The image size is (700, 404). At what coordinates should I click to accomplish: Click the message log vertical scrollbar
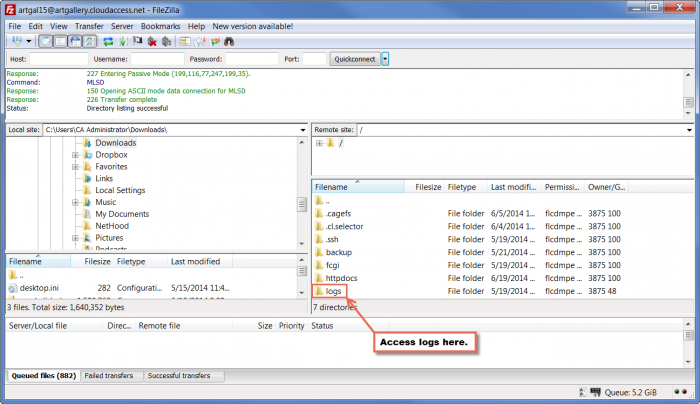tap(688, 94)
